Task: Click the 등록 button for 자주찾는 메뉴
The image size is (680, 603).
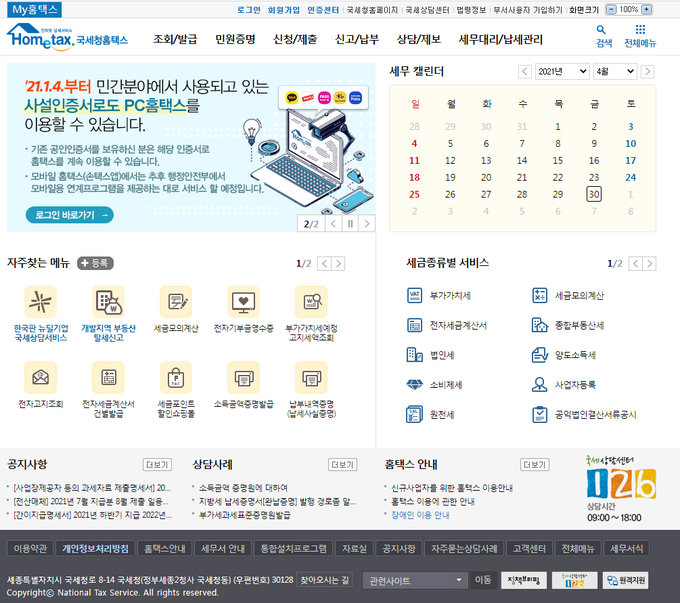Action: point(95,263)
